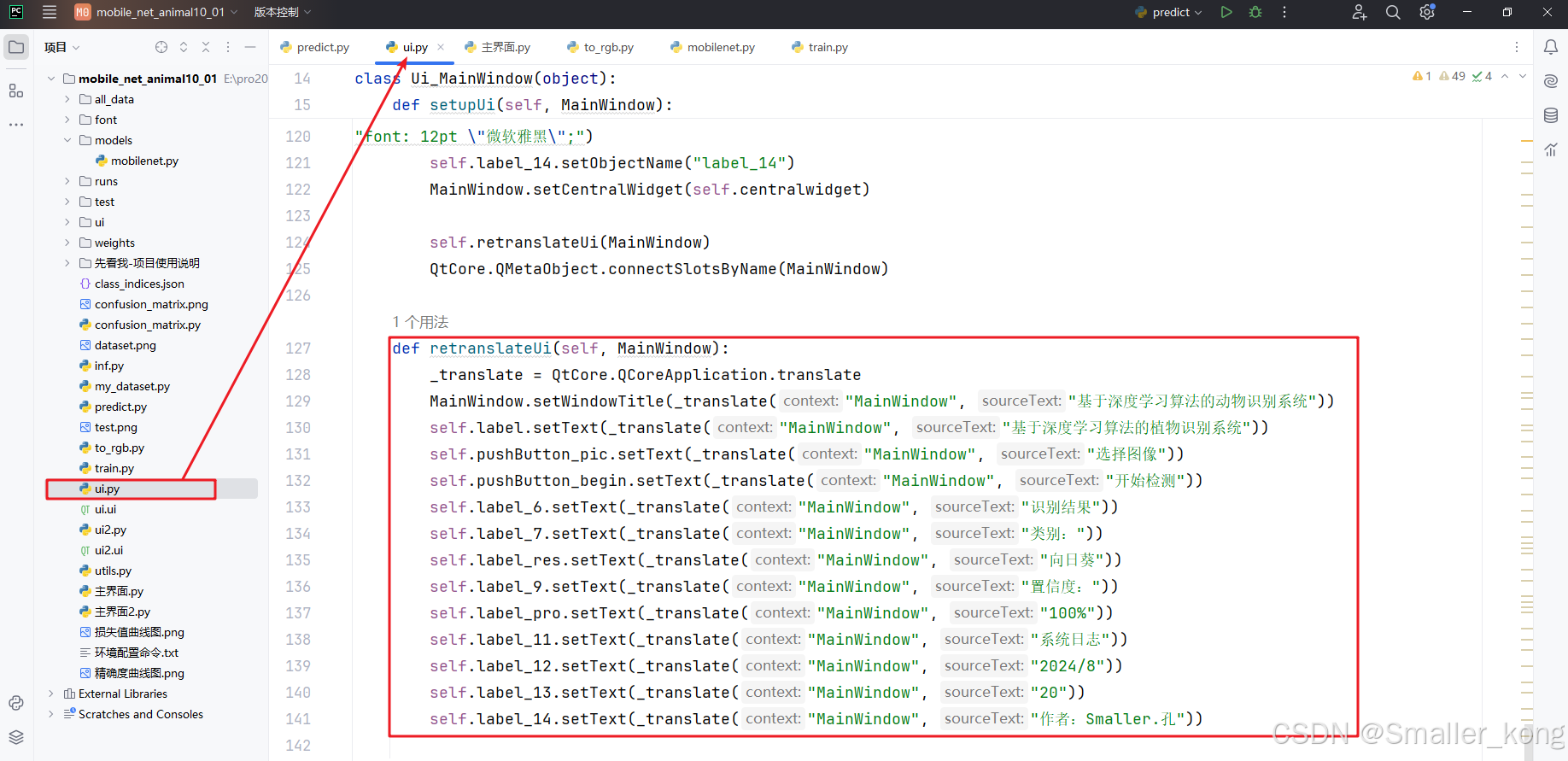Image resolution: width=1568 pixels, height=761 pixels.
Task: Switch to the to_rgb.py tab
Action: click(x=600, y=47)
